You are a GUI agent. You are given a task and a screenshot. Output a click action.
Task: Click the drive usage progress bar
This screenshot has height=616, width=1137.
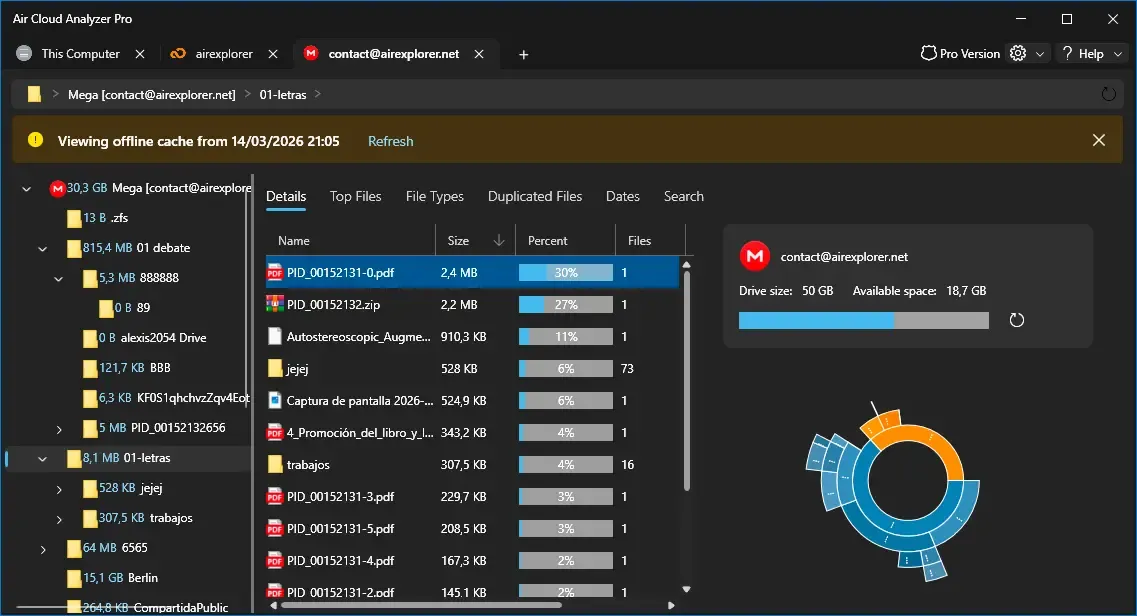[x=864, y=320]
